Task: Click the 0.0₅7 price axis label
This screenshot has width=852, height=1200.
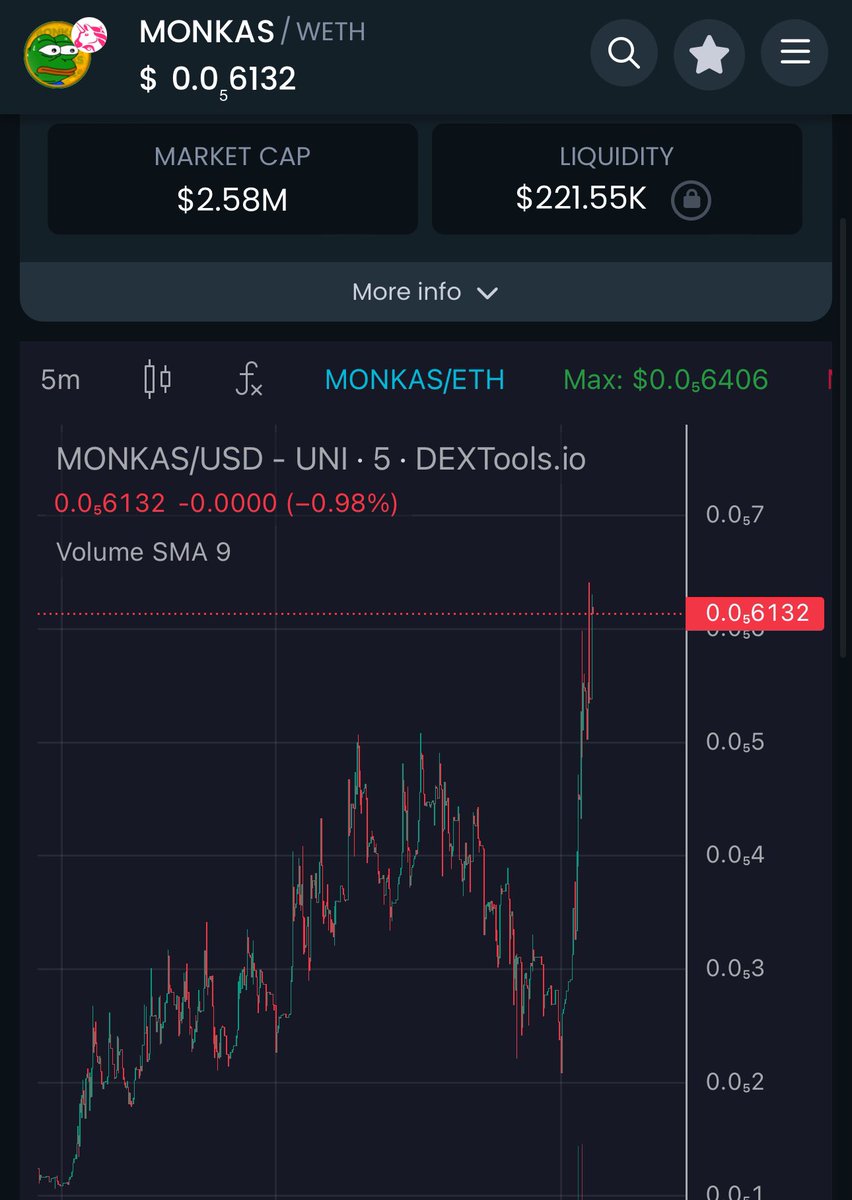Action: tap(735, 515)
